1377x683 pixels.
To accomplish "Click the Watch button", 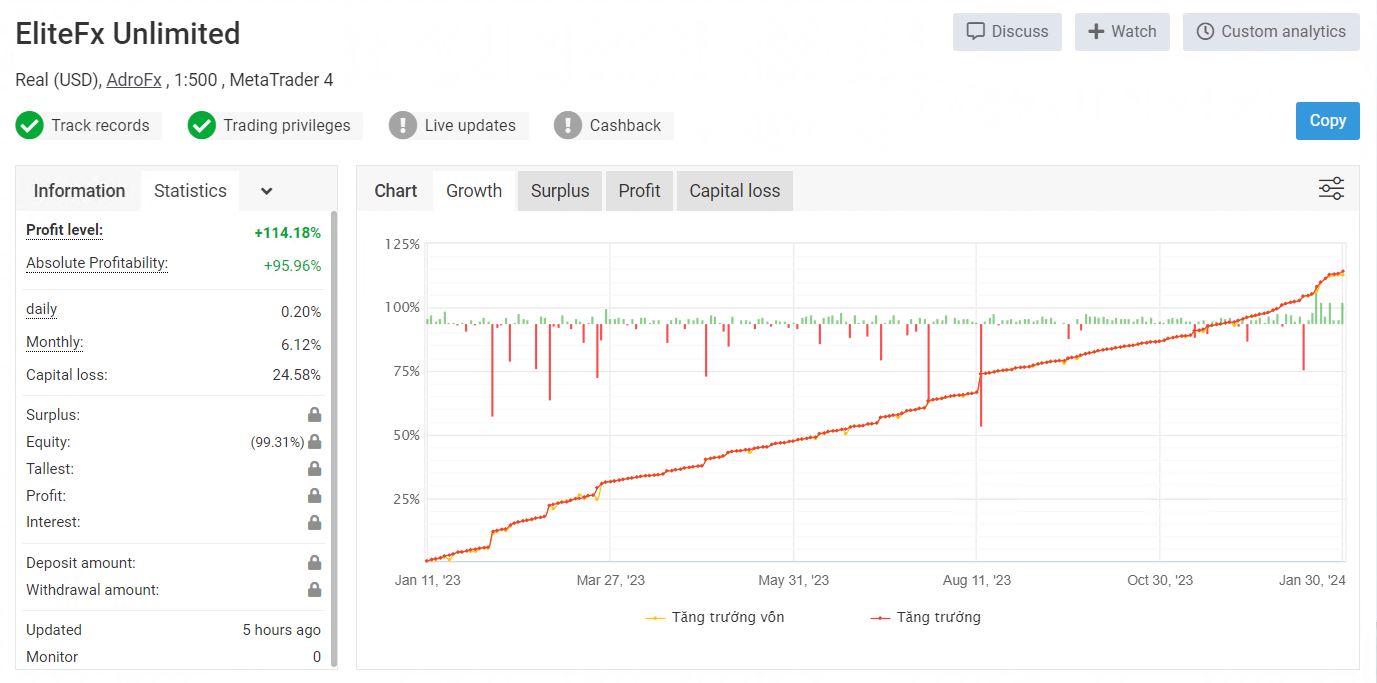I will click(x=1122, y=32).
